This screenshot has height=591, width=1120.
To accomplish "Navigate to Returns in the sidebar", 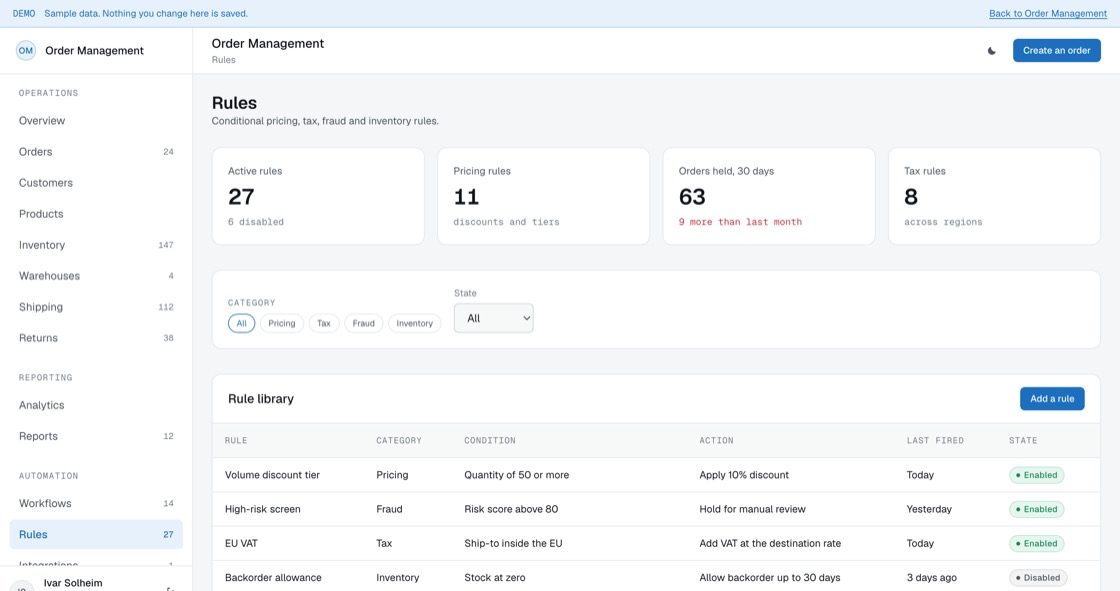I will (x=96, y=338).
